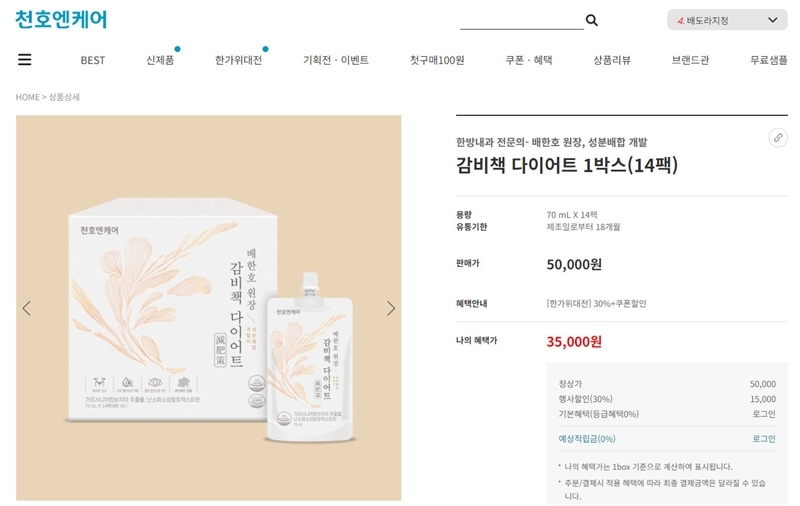Click the 천호엔케어 logo
Viewport: 800px width, 506px height.
[61, 19]
